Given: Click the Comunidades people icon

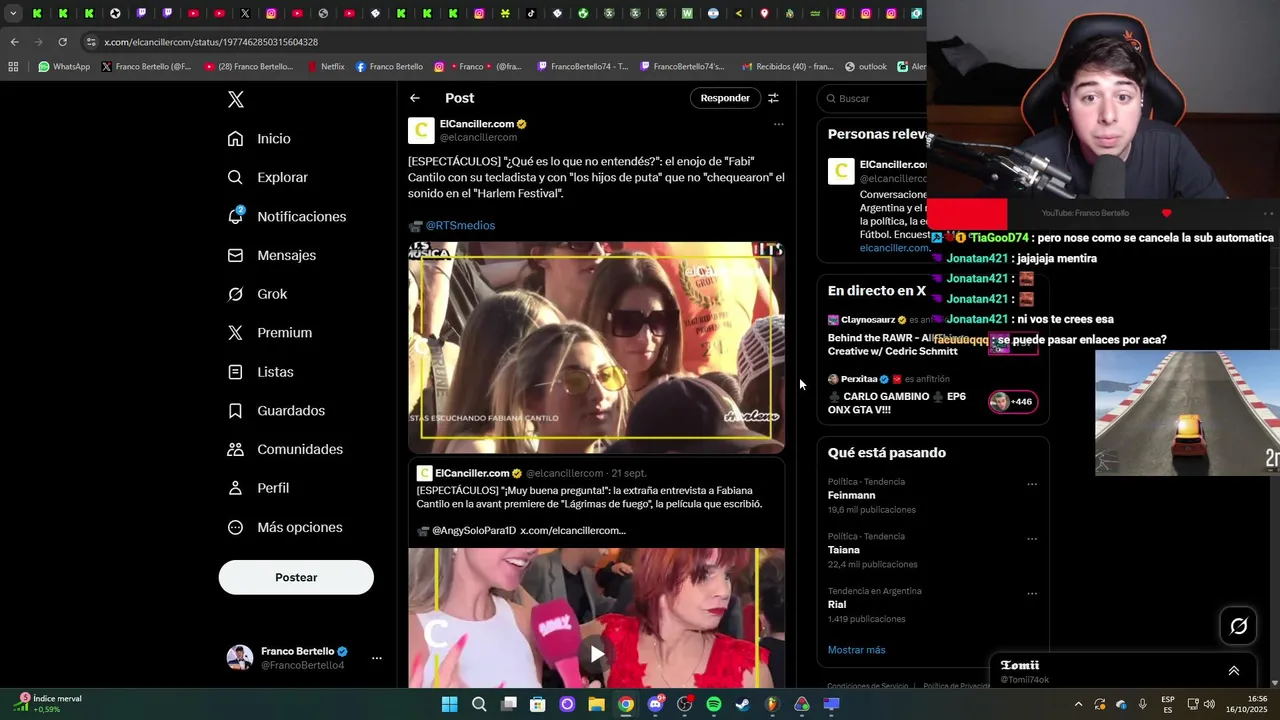Looking at the screenshot, I should coord(235,449).
